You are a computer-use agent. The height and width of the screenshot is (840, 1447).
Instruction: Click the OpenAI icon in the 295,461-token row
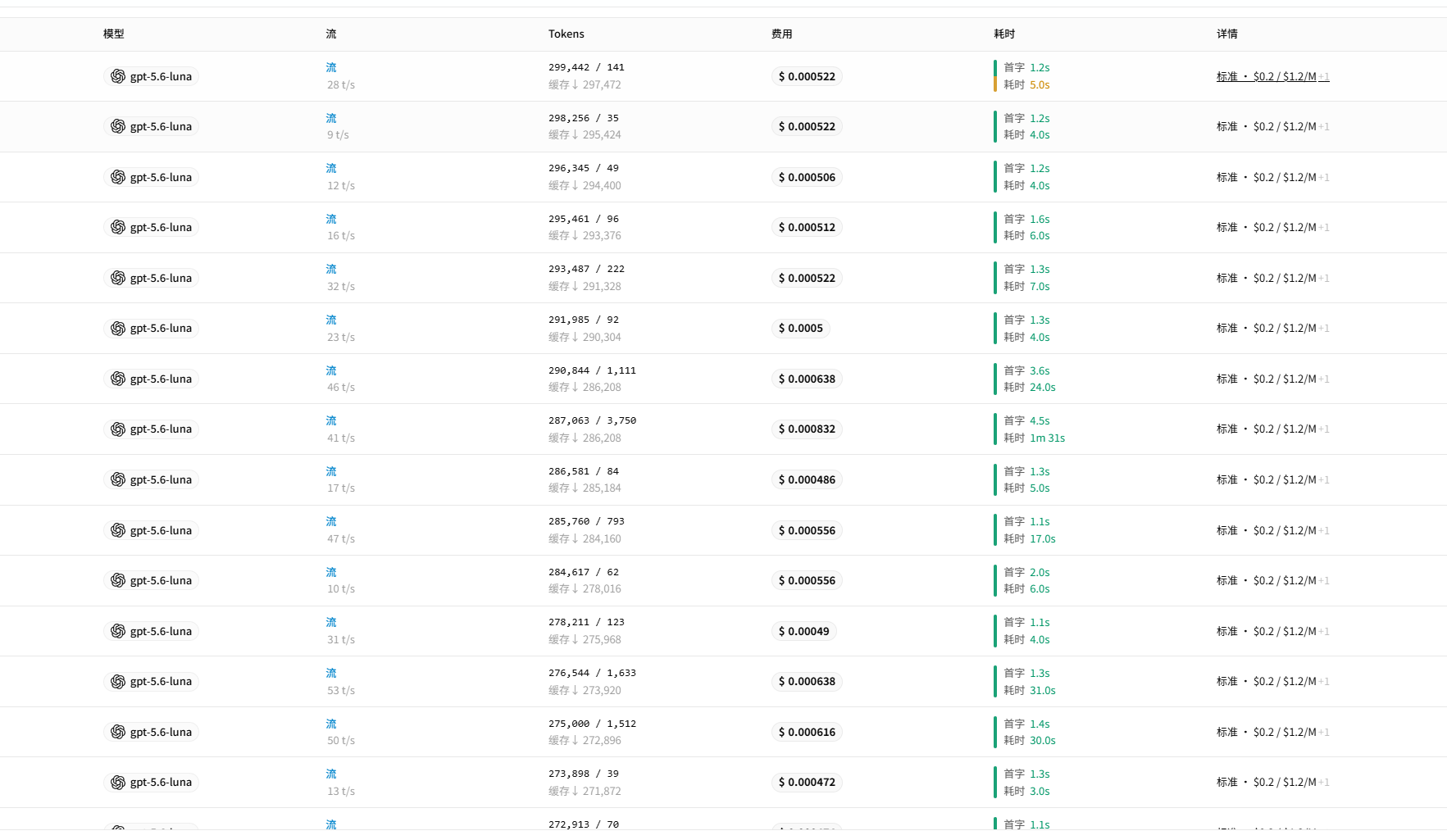pyautogui.click(x=118, y=227)
